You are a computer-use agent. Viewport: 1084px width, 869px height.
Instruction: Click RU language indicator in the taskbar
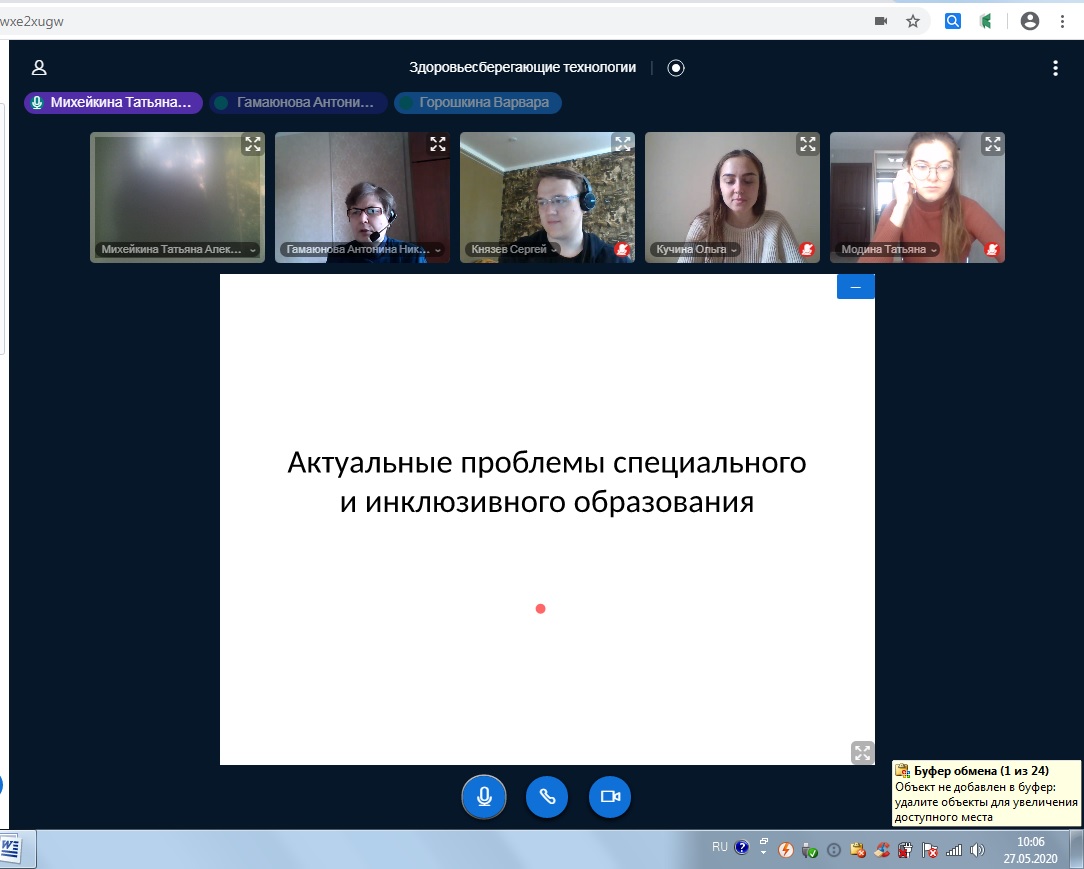point(719,847)
